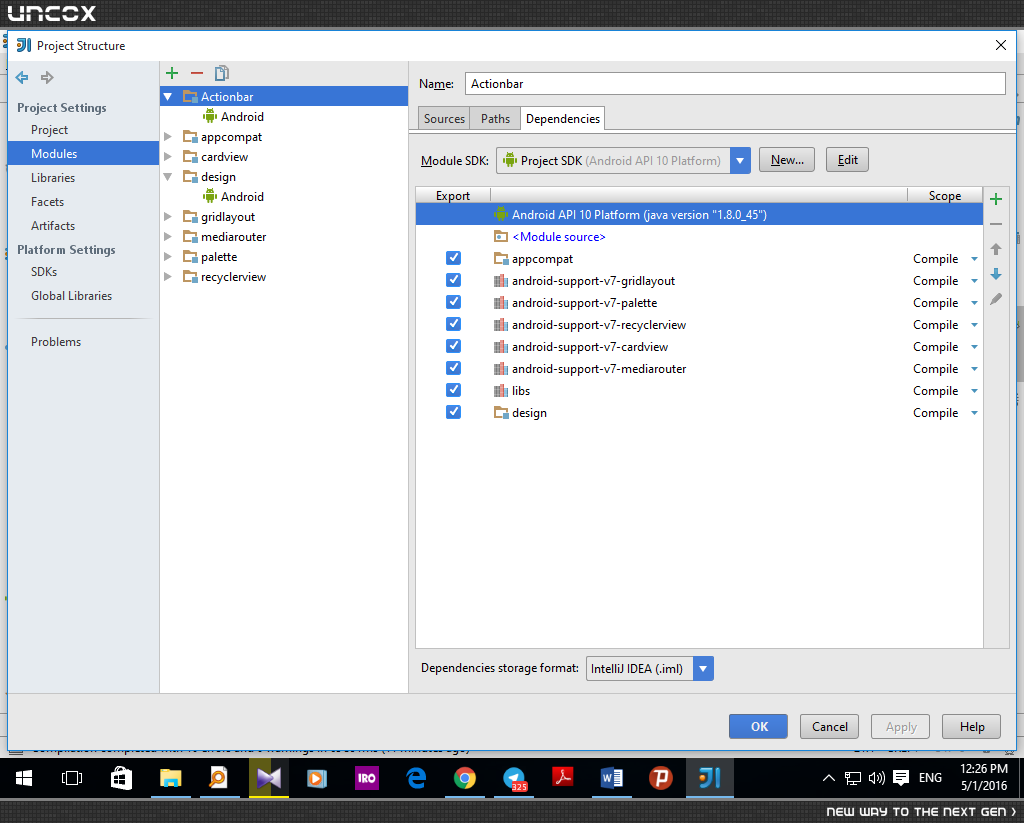This screenshot has width=1024, height=823.
Task: Remove selected module with minus icon
Action: [x=197, y=73]
